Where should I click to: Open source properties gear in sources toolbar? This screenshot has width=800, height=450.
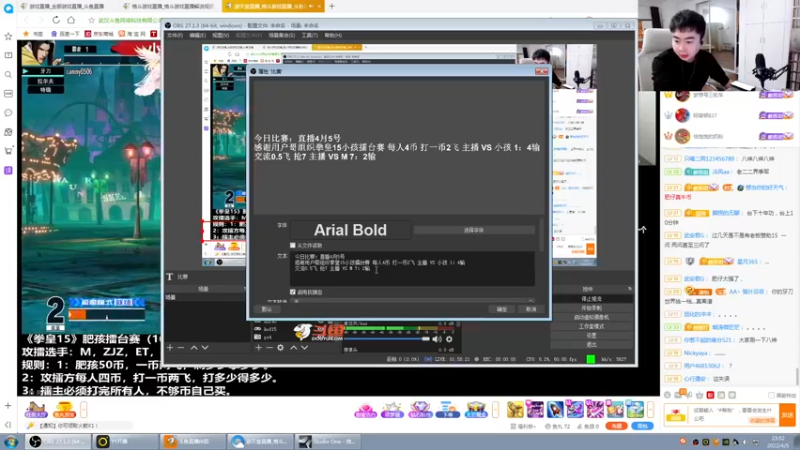pyautogui.click(x=281, y=347)
